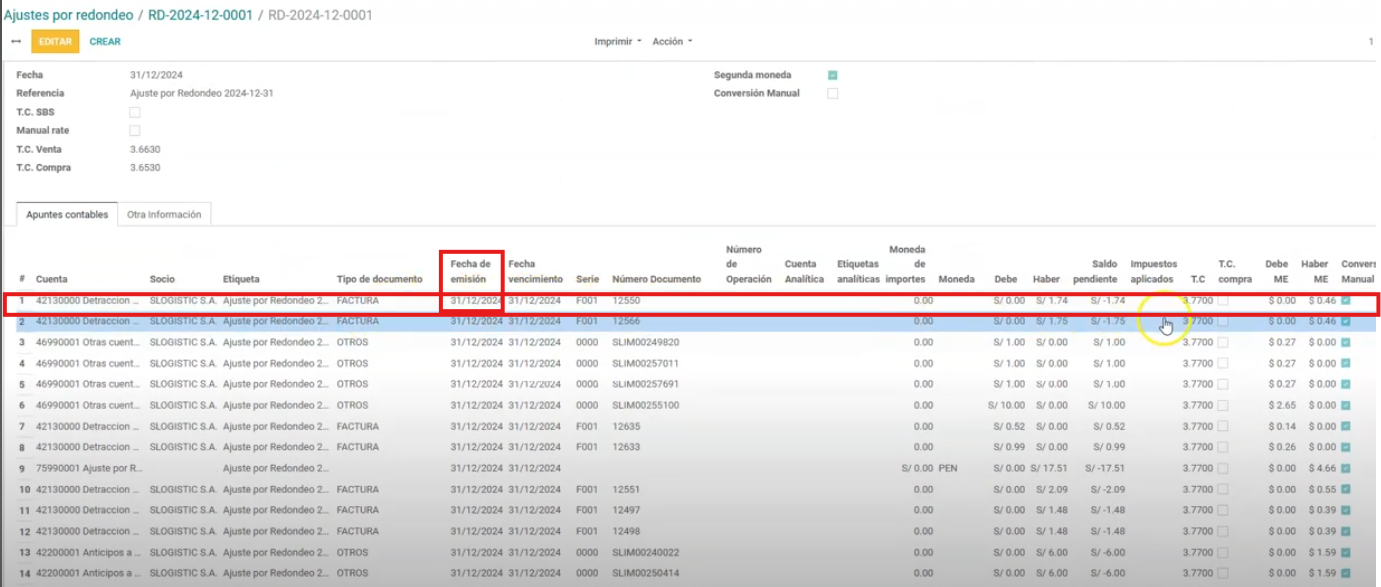Toggle the Segunda moneda checkbox
1381x587 pixels.
[x=832, y=75]
